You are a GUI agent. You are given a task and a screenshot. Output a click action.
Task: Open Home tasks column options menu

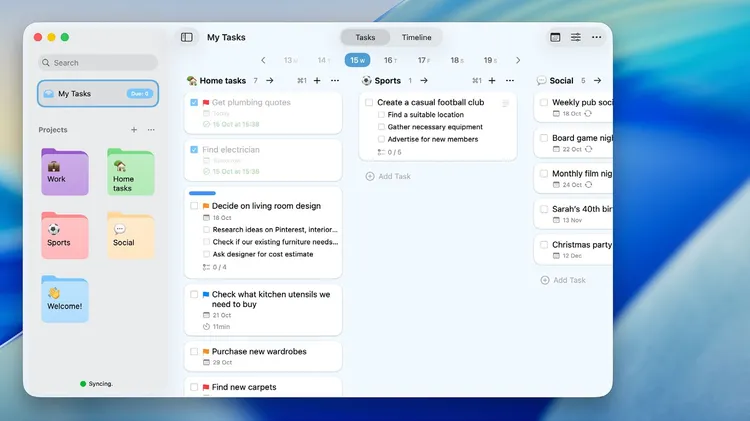point(334,81)
